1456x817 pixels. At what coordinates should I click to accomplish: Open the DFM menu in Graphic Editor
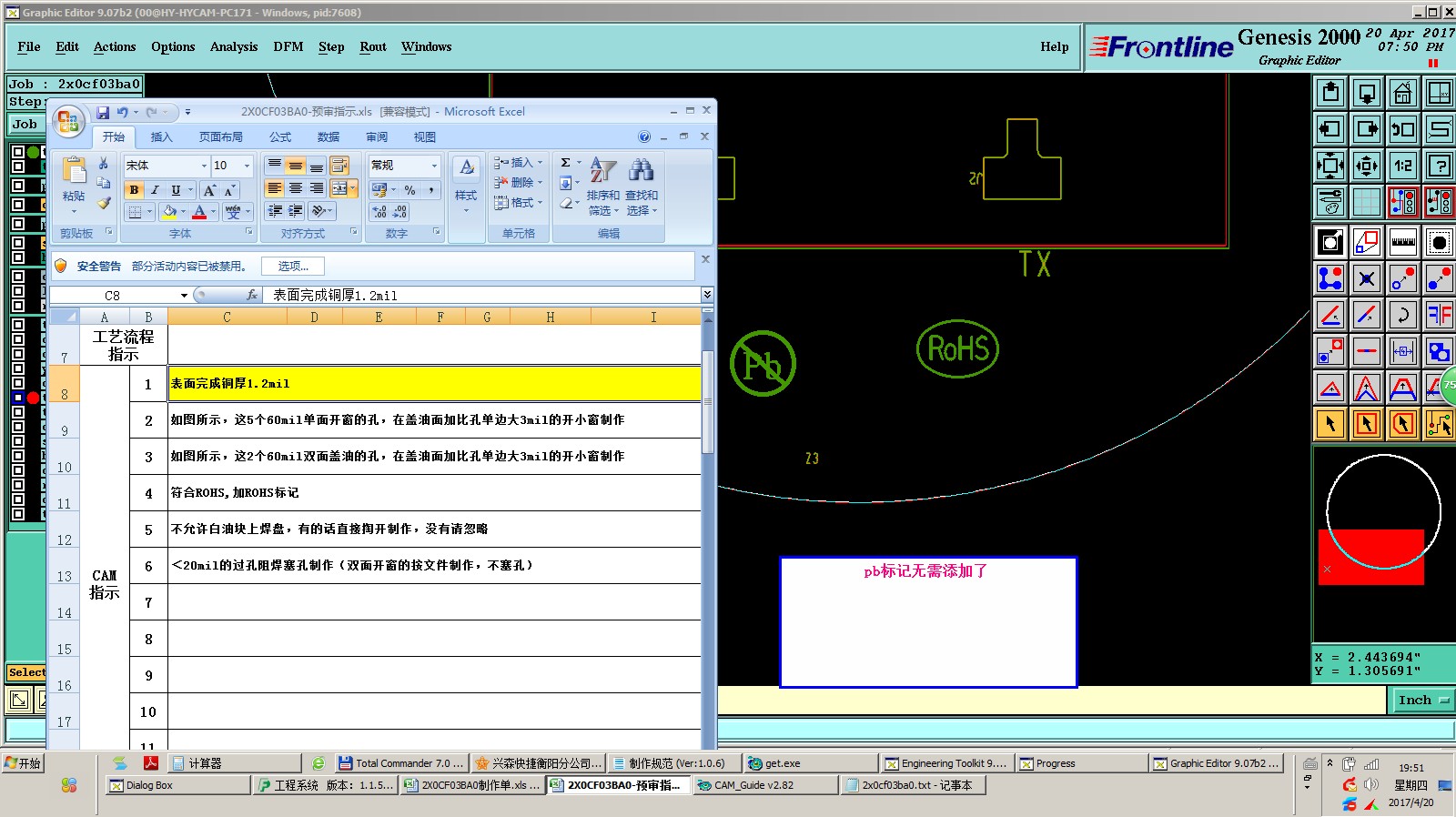[x=288, y=47]
